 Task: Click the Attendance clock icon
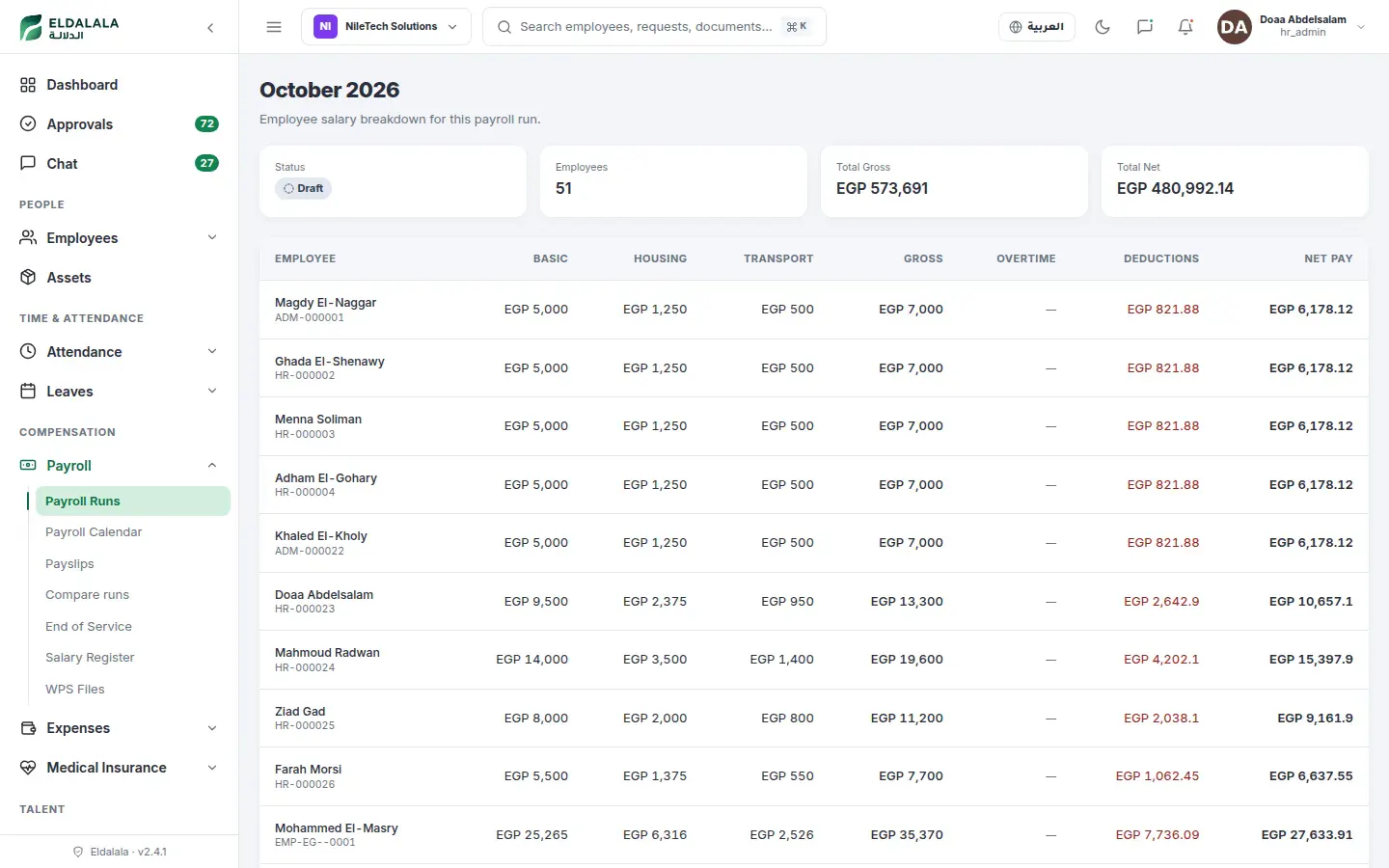[28, 352]
